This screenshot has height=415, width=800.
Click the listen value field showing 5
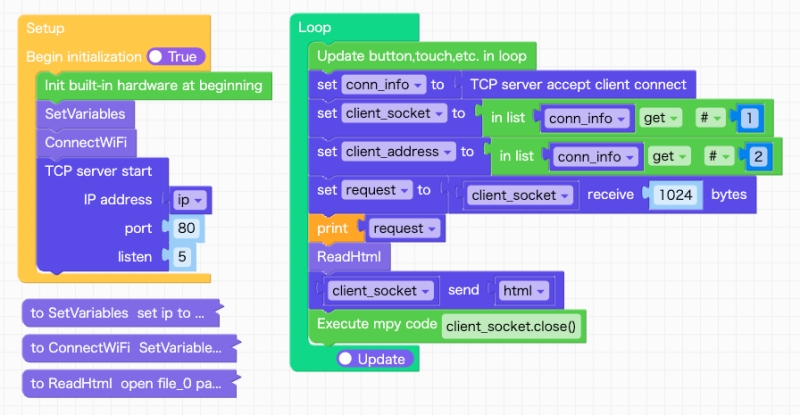[181, 257]
